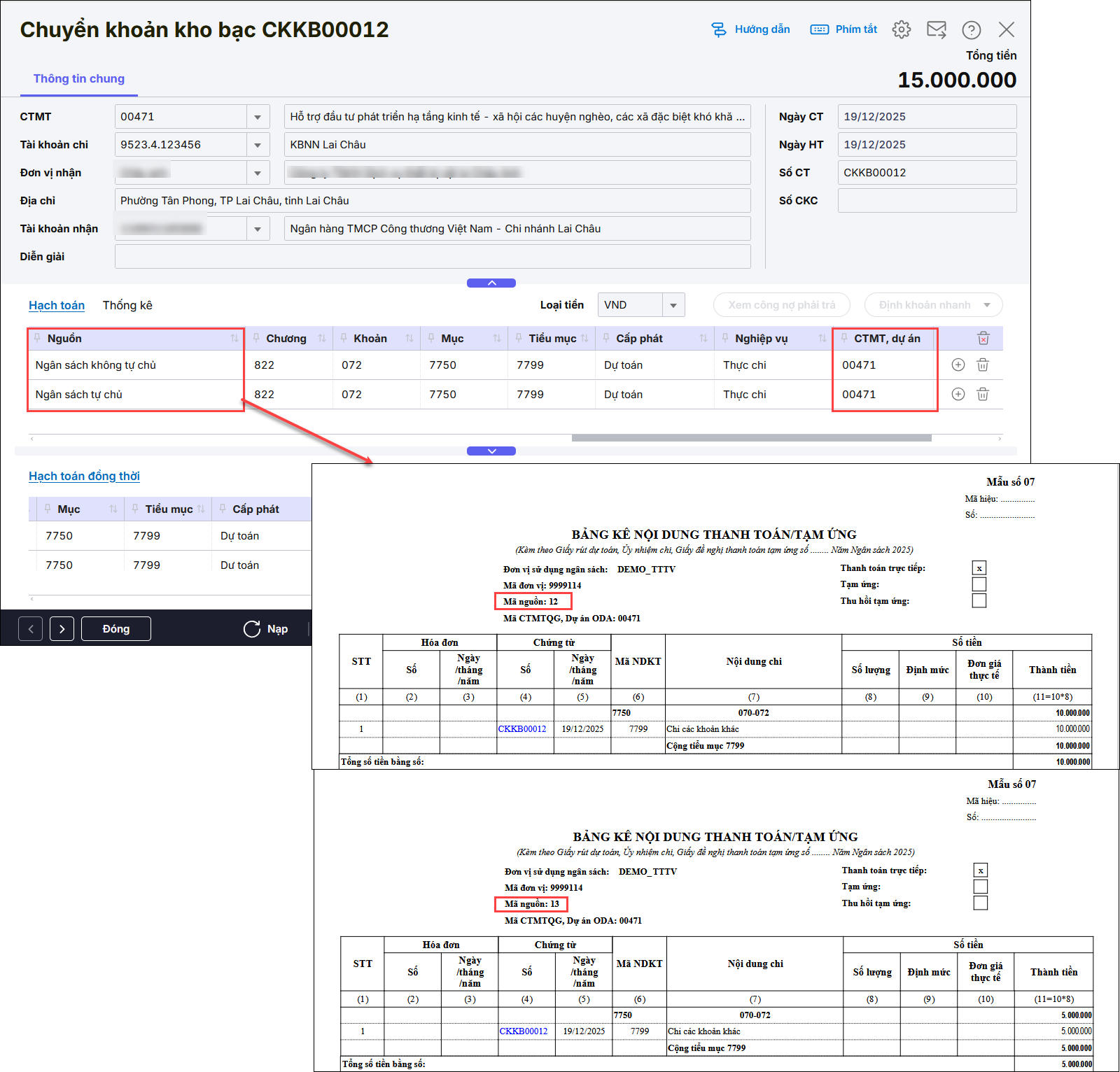This screenshot has width=1120, height=1072.
Task: Collapse the general info panel chevron
Action: click(x=491, y=283)
